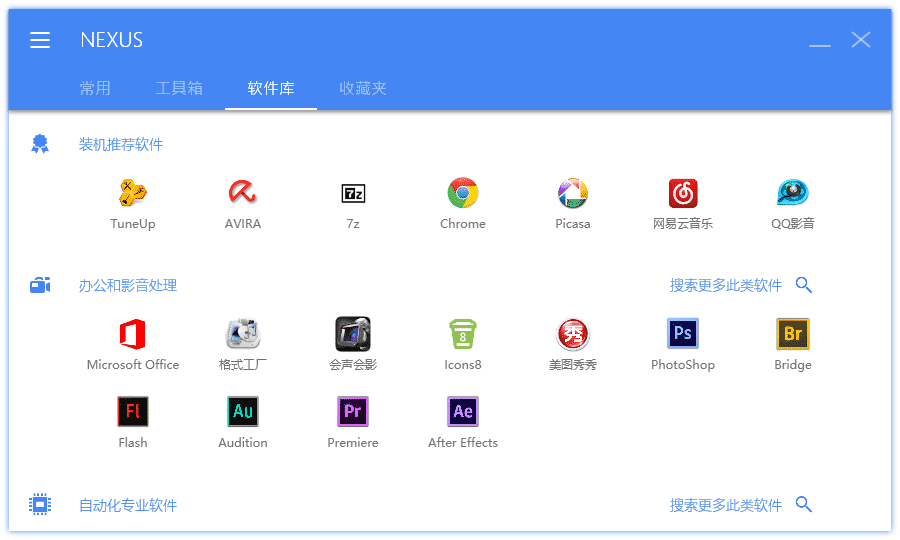Click 搜索更多此类软件 link for 办公和影音处理
Viewport: 900px width, 540px height.
[x=726, y=285]
